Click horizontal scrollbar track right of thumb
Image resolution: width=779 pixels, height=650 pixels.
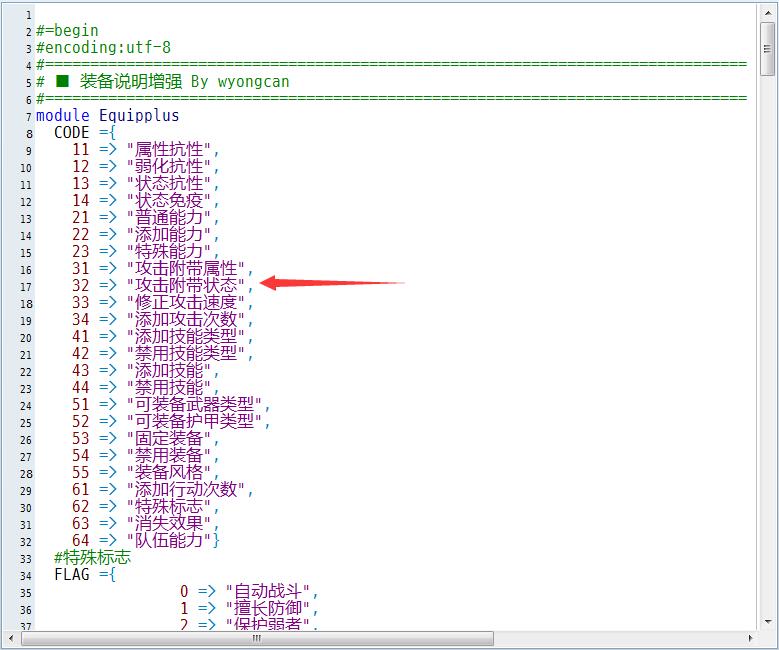point(618,638)
